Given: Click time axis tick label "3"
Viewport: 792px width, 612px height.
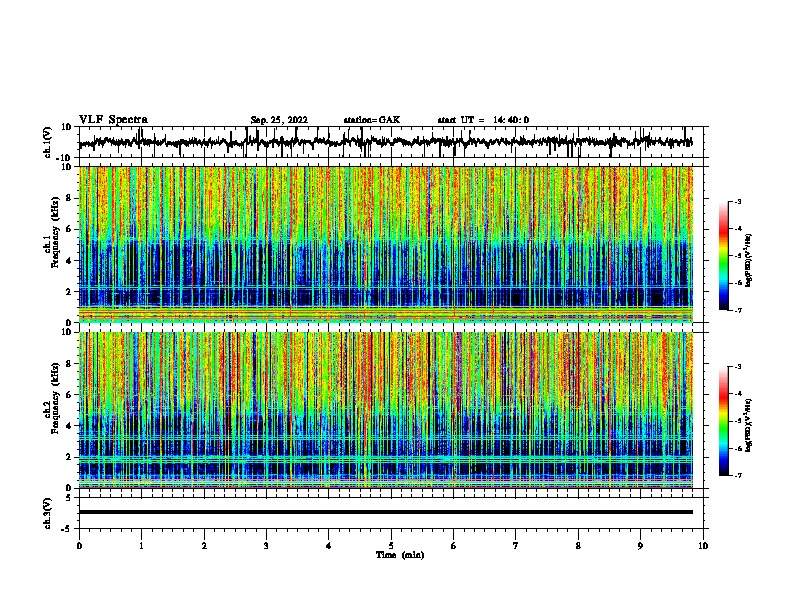Looking at the screenshot, I should 266,546.
